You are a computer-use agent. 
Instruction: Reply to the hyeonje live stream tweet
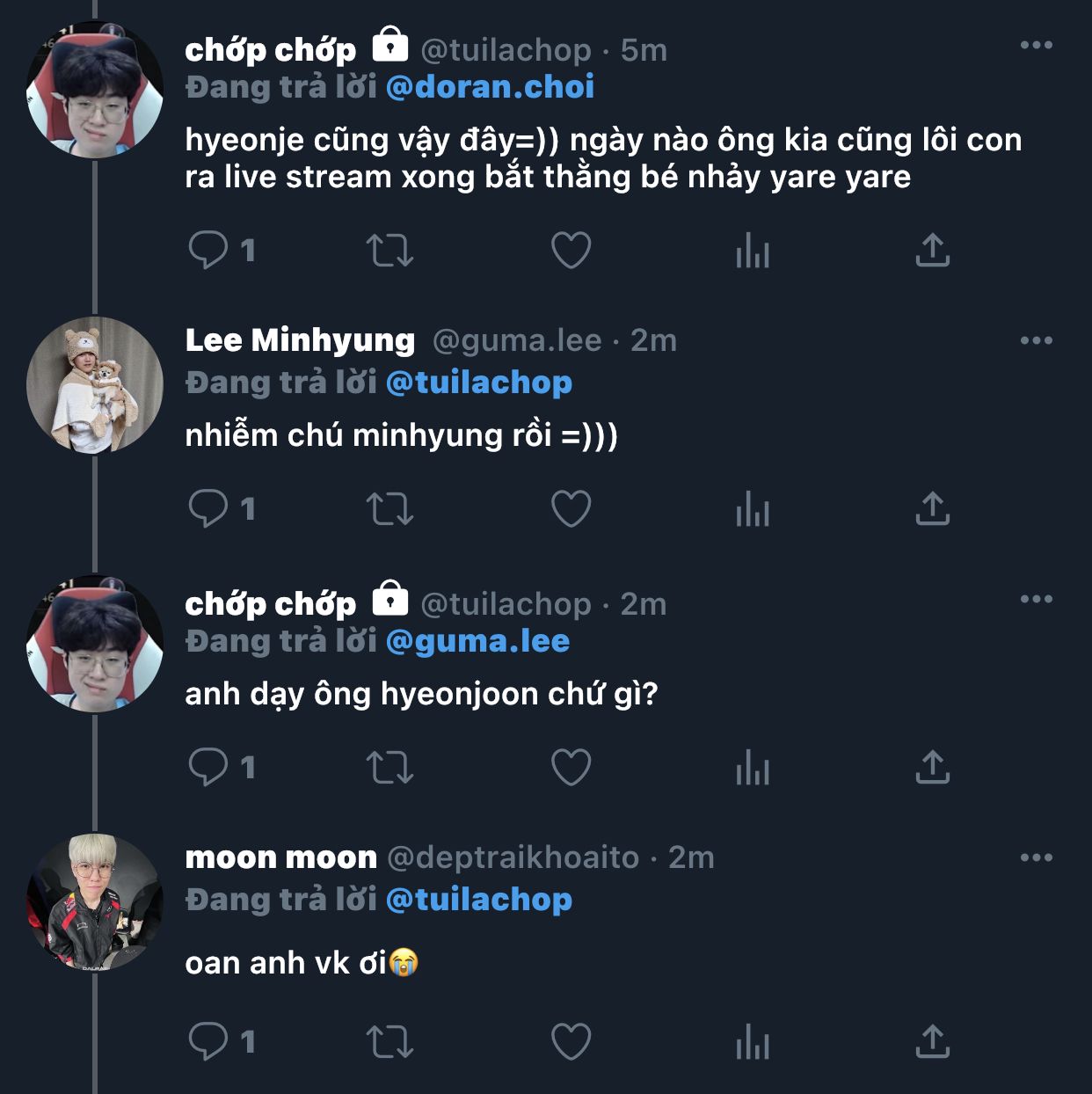point(208,250)
